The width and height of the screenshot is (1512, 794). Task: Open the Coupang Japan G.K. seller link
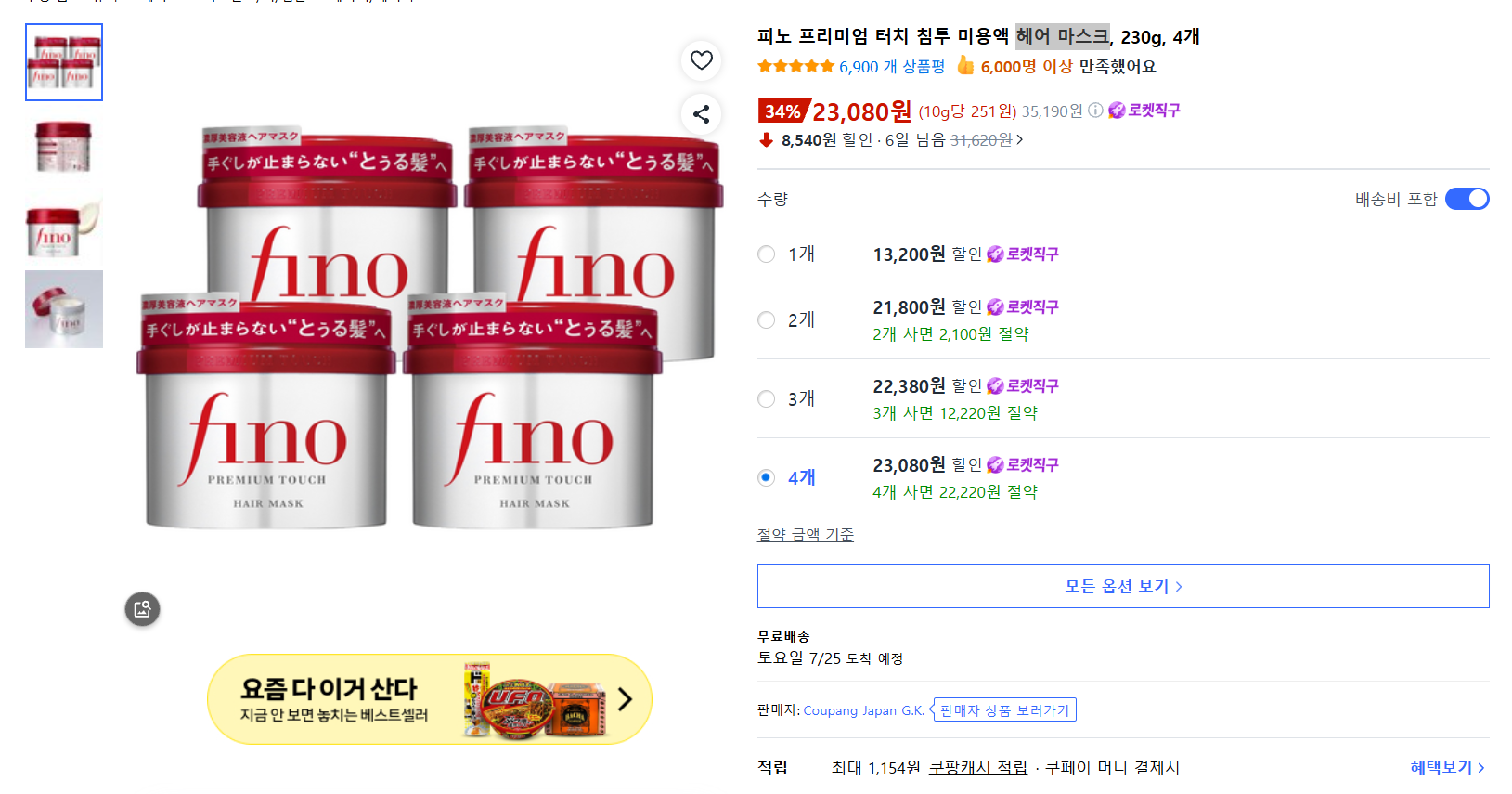coord(863,710)
